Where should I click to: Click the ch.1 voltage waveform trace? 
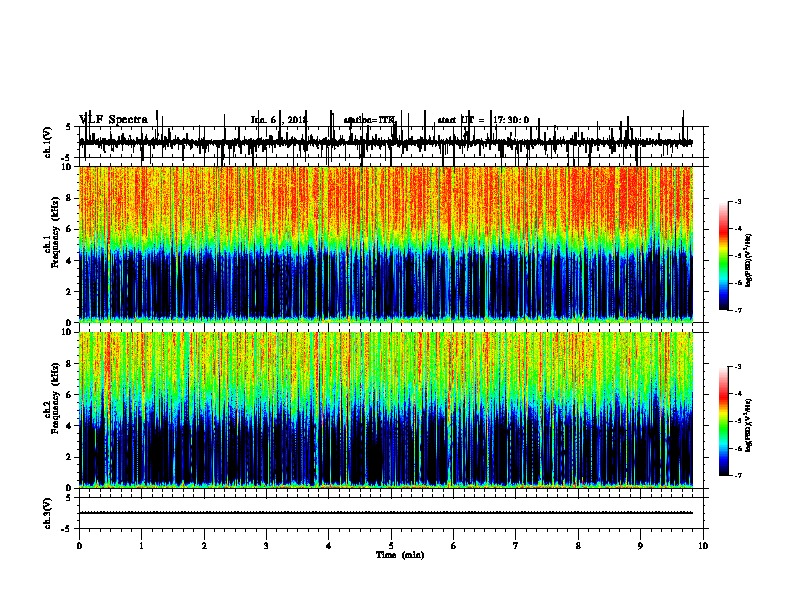point(386,142)
